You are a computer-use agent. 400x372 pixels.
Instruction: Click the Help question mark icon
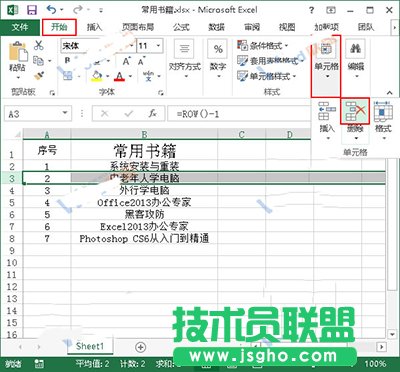pos(311,10)
